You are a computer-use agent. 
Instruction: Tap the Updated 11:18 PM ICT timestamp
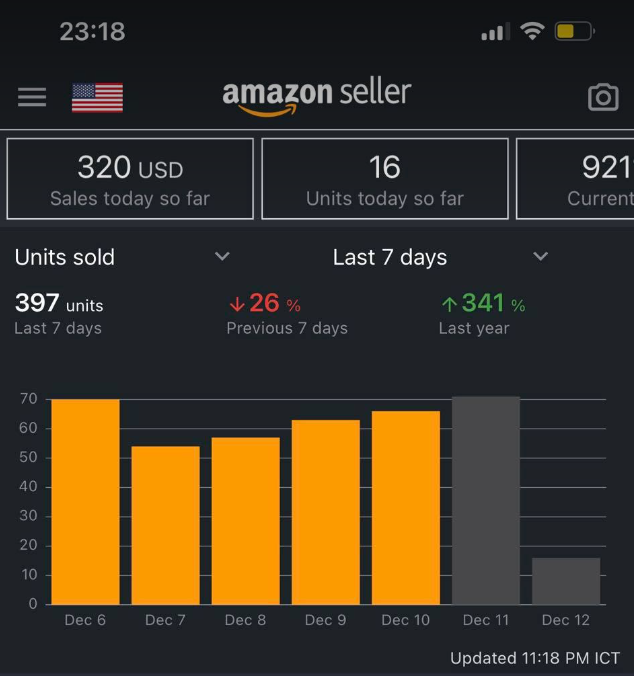pos(535,658)
